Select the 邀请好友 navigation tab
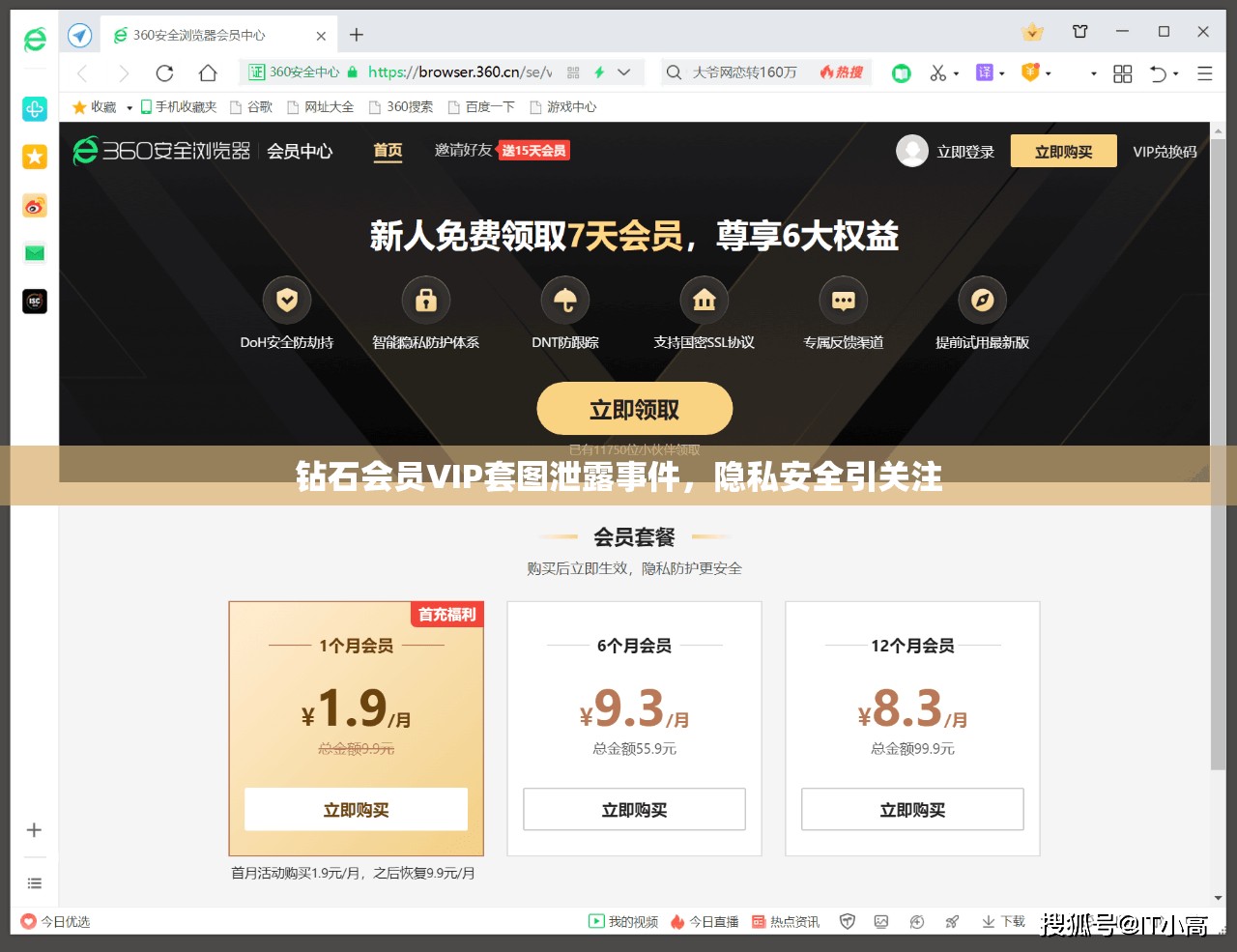 coord(464,150)
